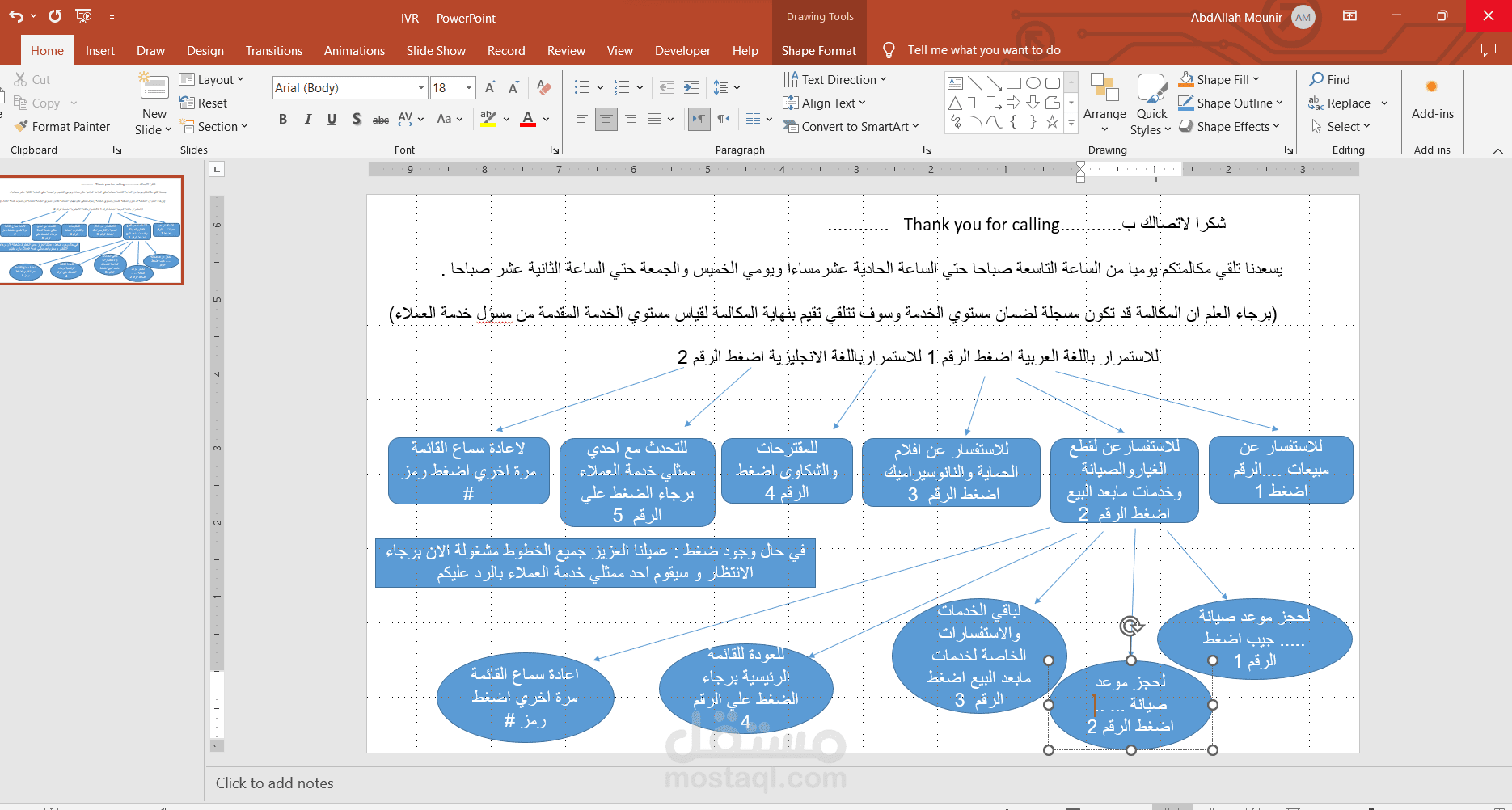Pick the rectangle shape from the shapes gallery

coord(1014,83)
